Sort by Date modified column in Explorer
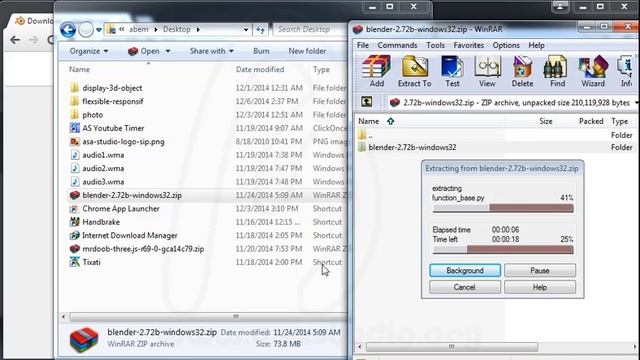Viewport: 640px width, 360px height. coord(260,69)
